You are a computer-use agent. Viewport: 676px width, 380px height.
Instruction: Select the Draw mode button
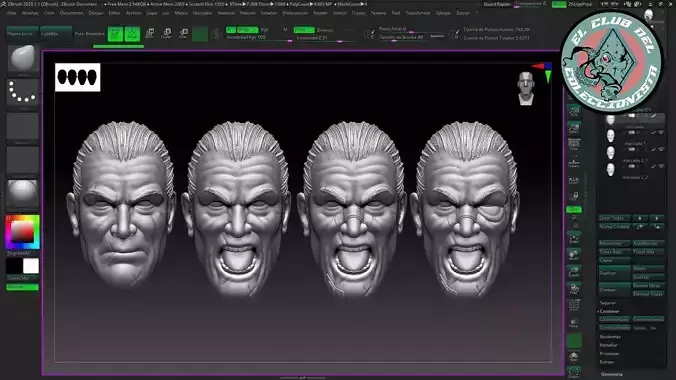point(132,34)
